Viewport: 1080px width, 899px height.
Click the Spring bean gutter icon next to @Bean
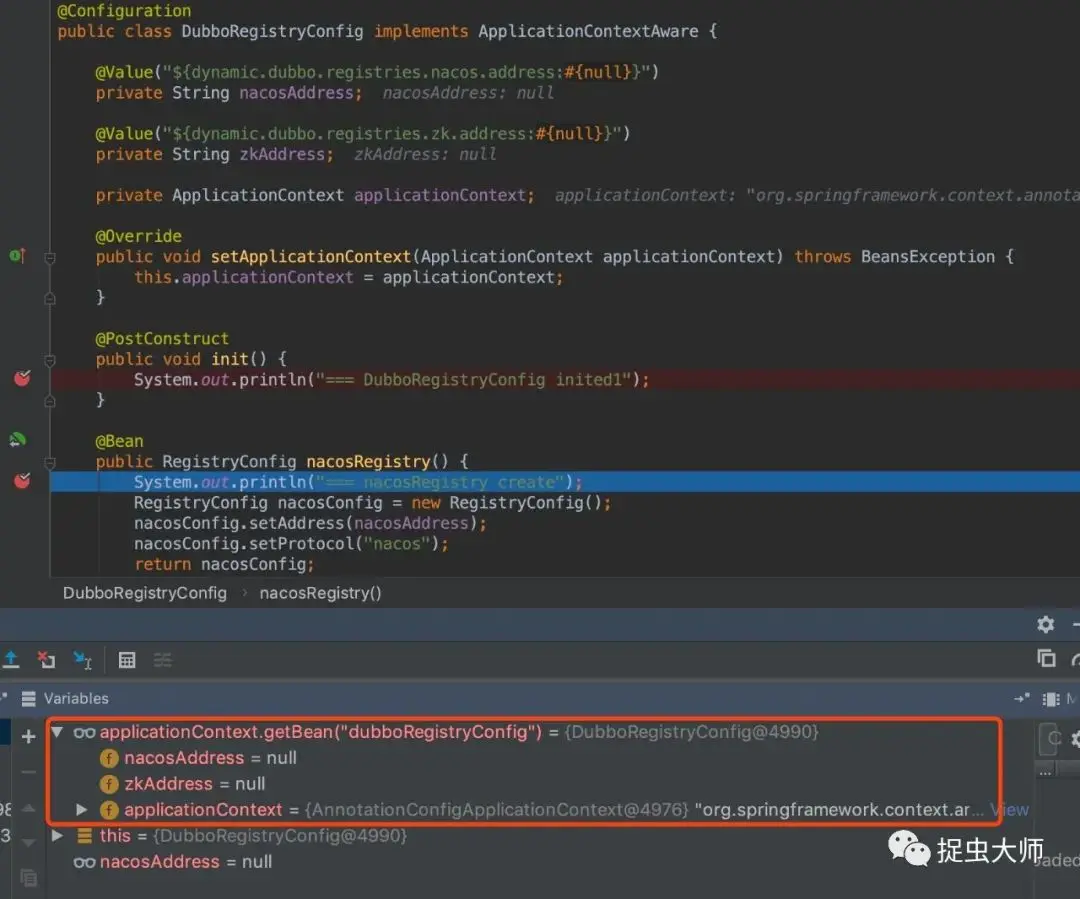coord(17,440)
